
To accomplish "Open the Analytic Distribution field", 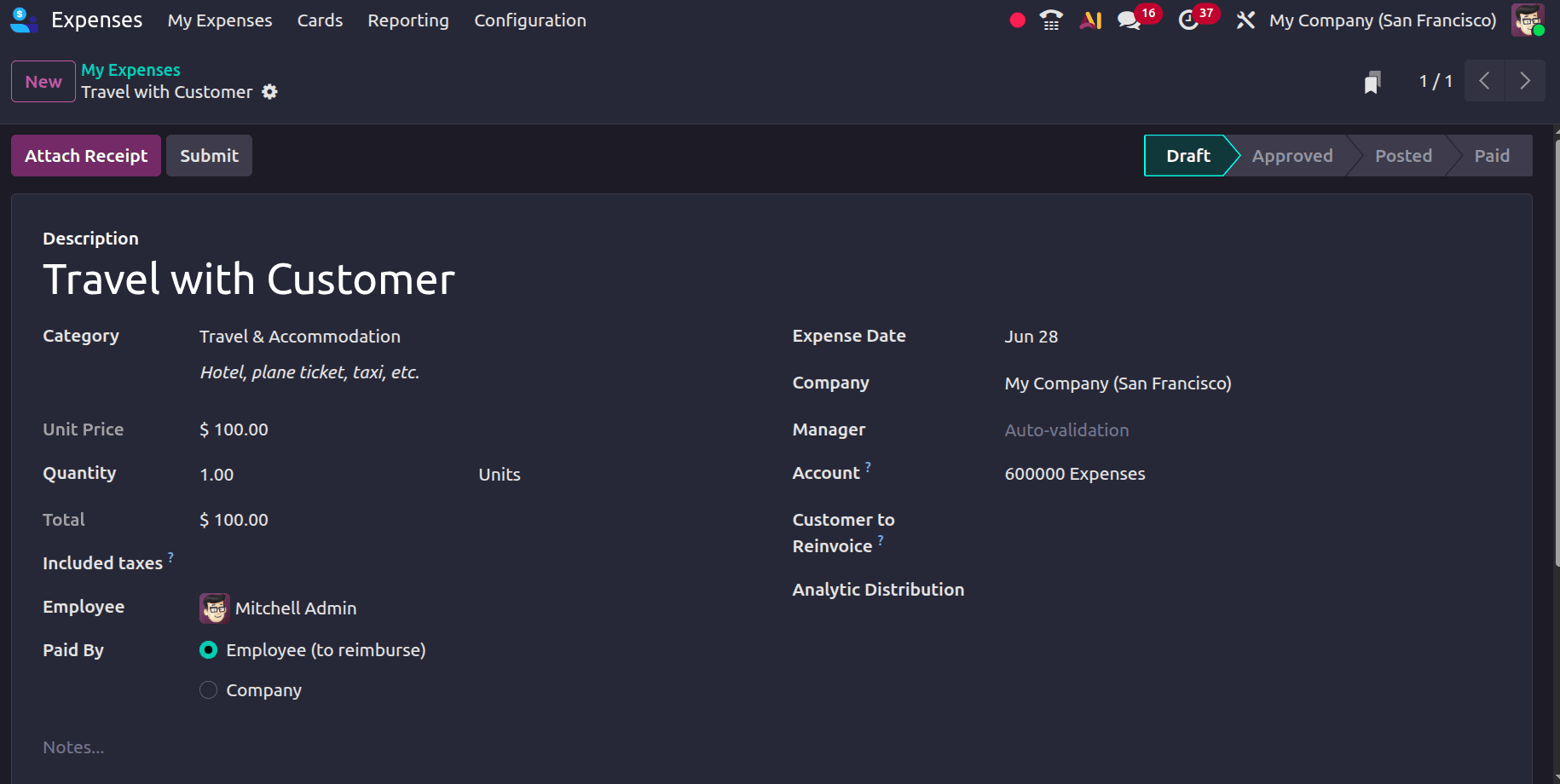I will [x=1252, y=590].
